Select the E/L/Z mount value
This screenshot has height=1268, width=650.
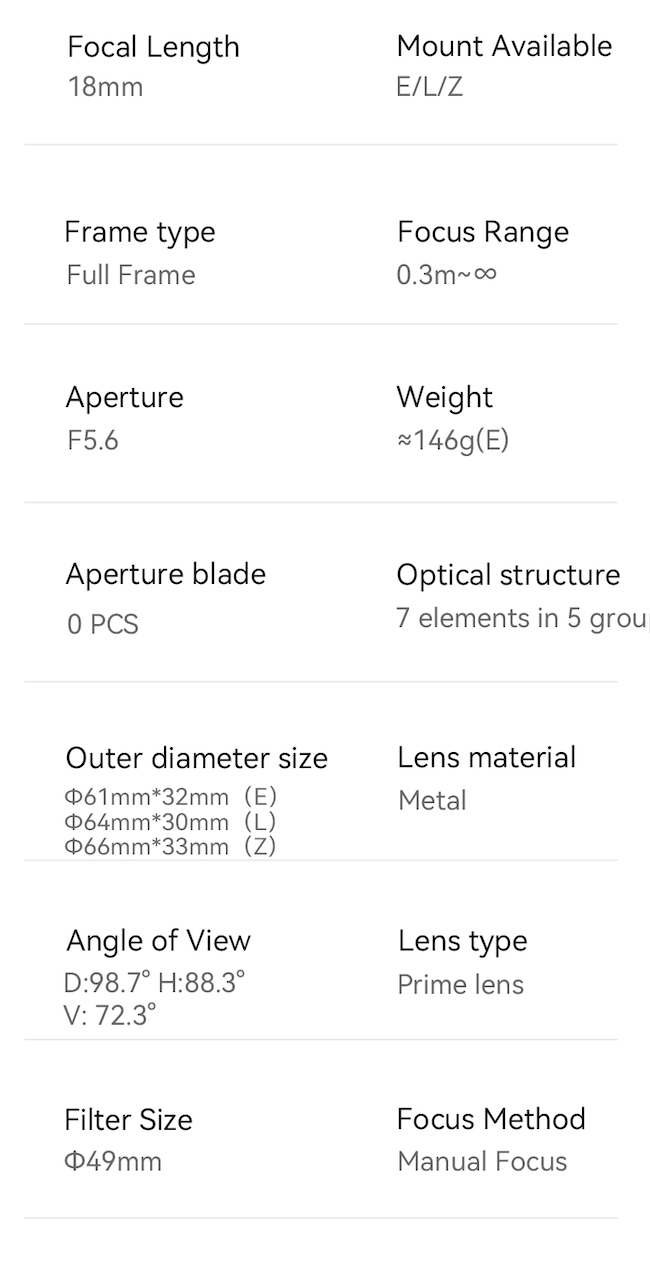pos(429,87)
